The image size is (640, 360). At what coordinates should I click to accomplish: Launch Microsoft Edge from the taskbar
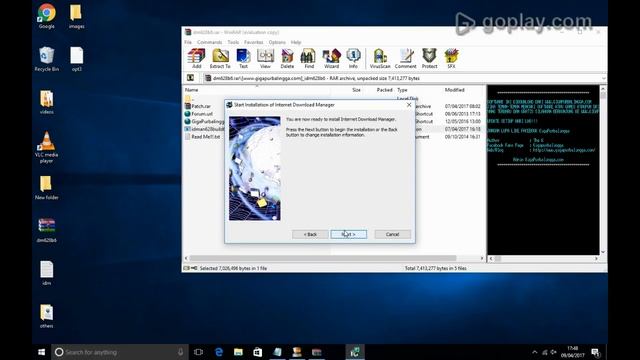219,352
